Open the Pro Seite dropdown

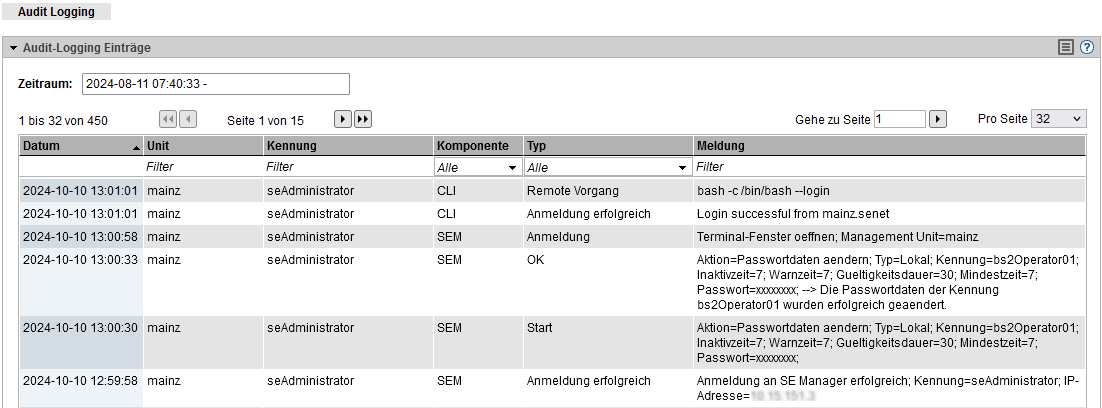coord(1058,119)
